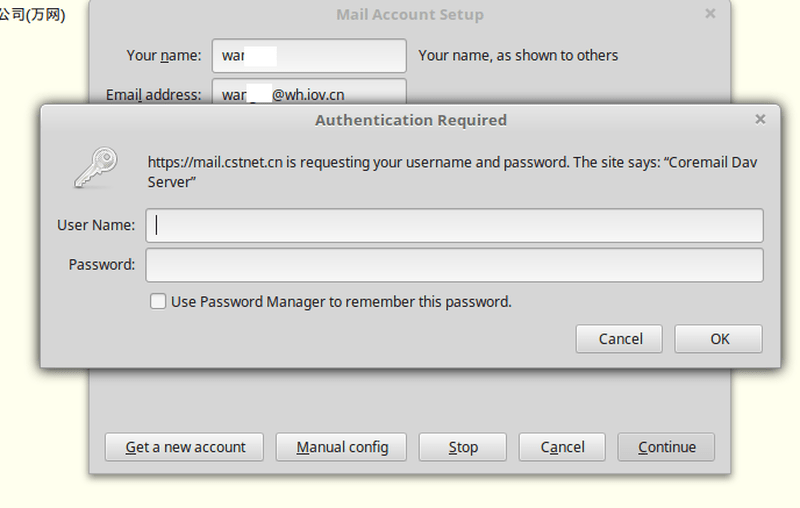Viewport: 800px width, 508px height.
Task: Click the Mail Account Setup title bar
Action: coord(409,15)
